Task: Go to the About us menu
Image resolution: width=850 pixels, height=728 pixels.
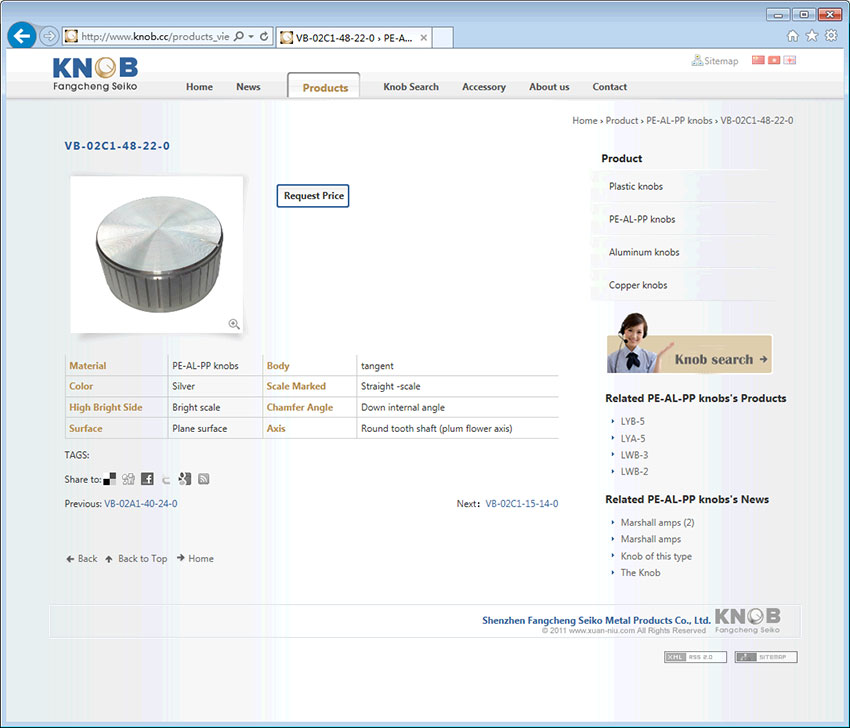Action: tap(549, 87)
